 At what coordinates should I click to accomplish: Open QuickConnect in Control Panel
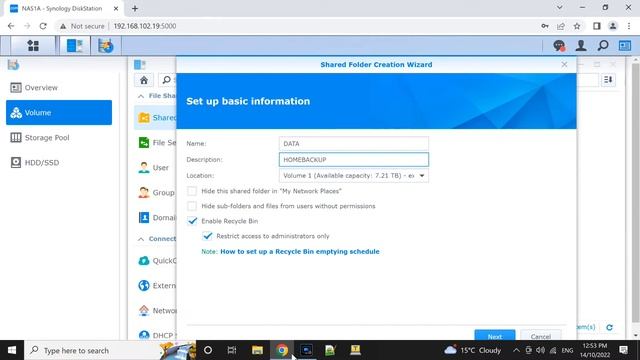pyautogui.click(x=156, y=260)
